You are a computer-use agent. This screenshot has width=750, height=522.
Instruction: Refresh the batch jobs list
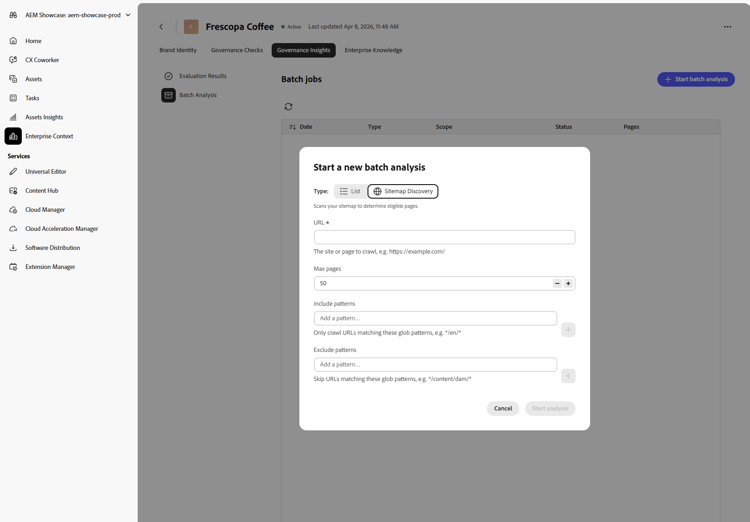pos(288,107)
